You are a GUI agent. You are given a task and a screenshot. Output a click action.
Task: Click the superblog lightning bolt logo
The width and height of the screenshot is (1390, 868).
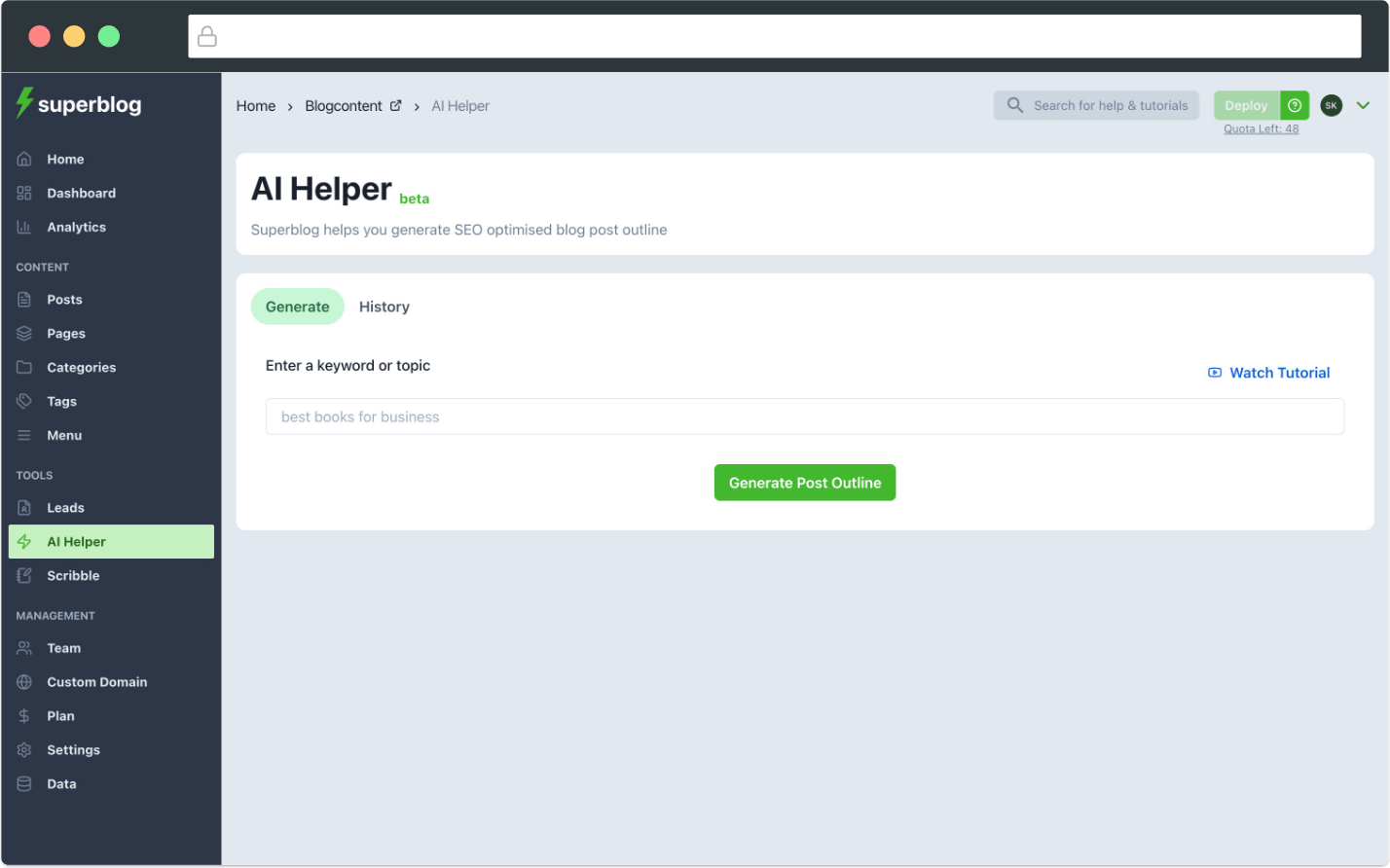pyautogui.click(x=24, y=103)
